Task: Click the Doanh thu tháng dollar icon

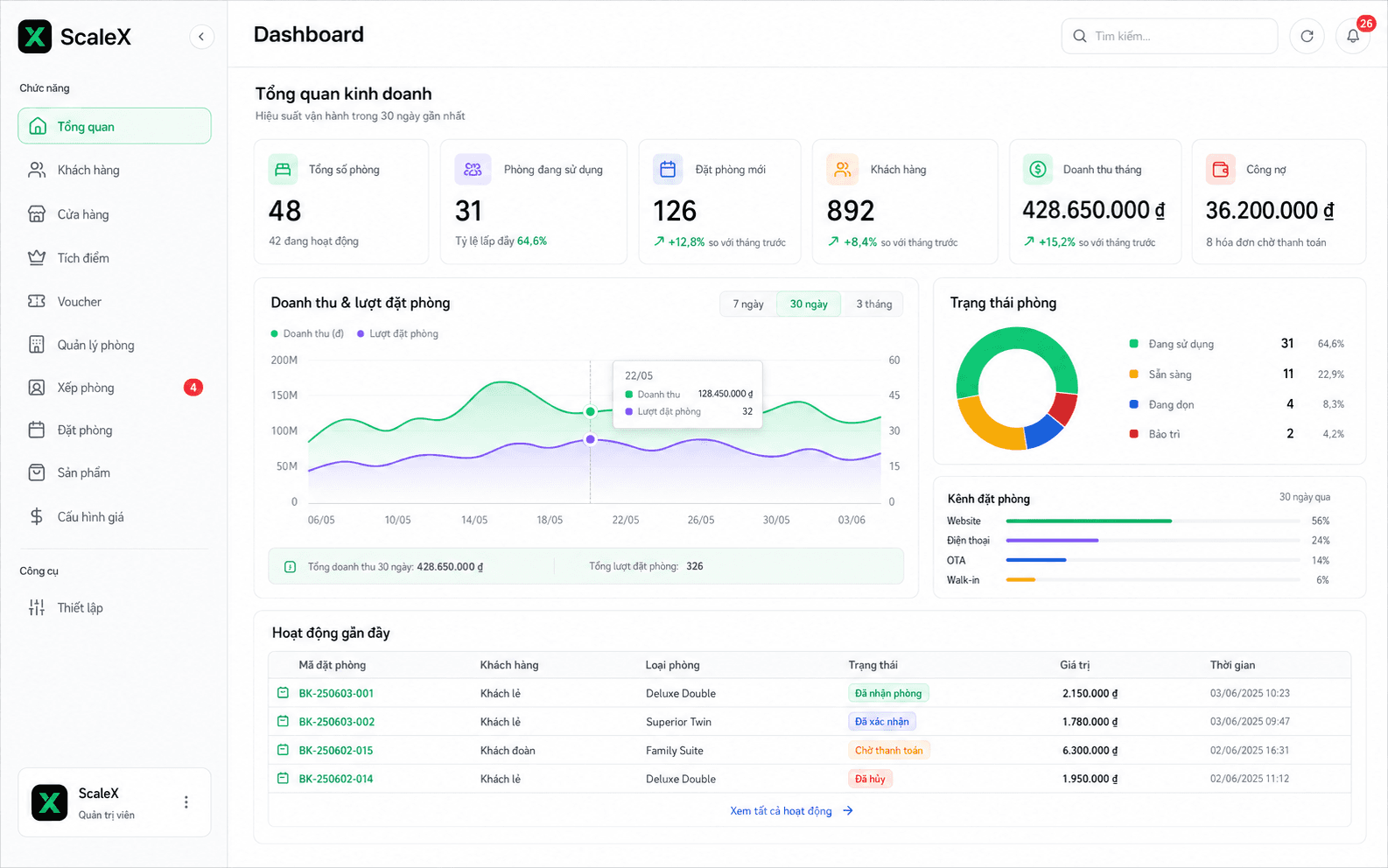Action: coord(1038,170)
